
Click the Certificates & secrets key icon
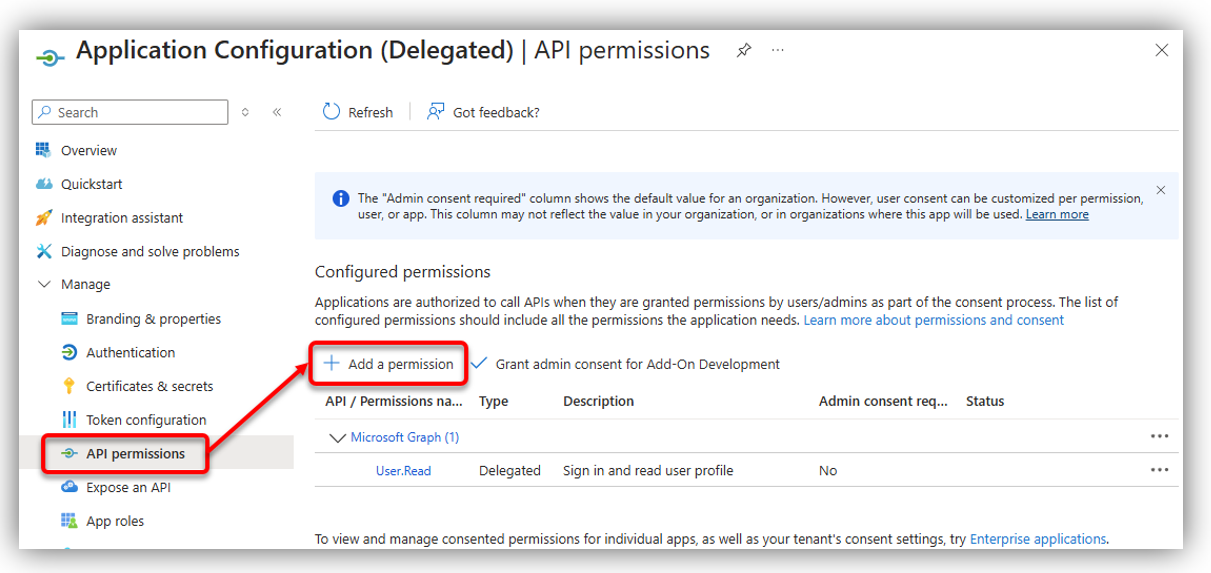tap(69, 386)
